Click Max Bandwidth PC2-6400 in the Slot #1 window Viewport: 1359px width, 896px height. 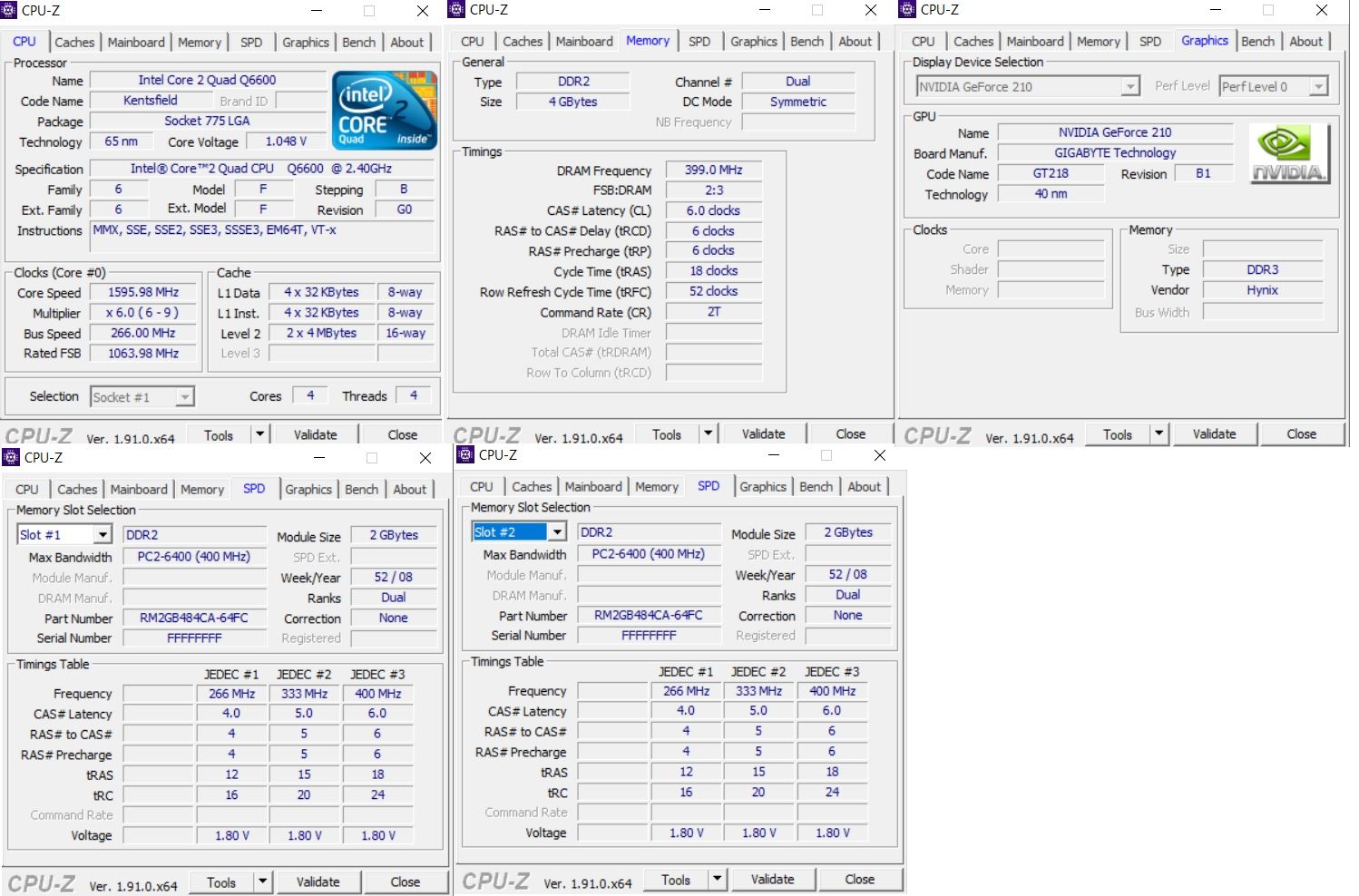pyautogui.click(x=194, y=556)
